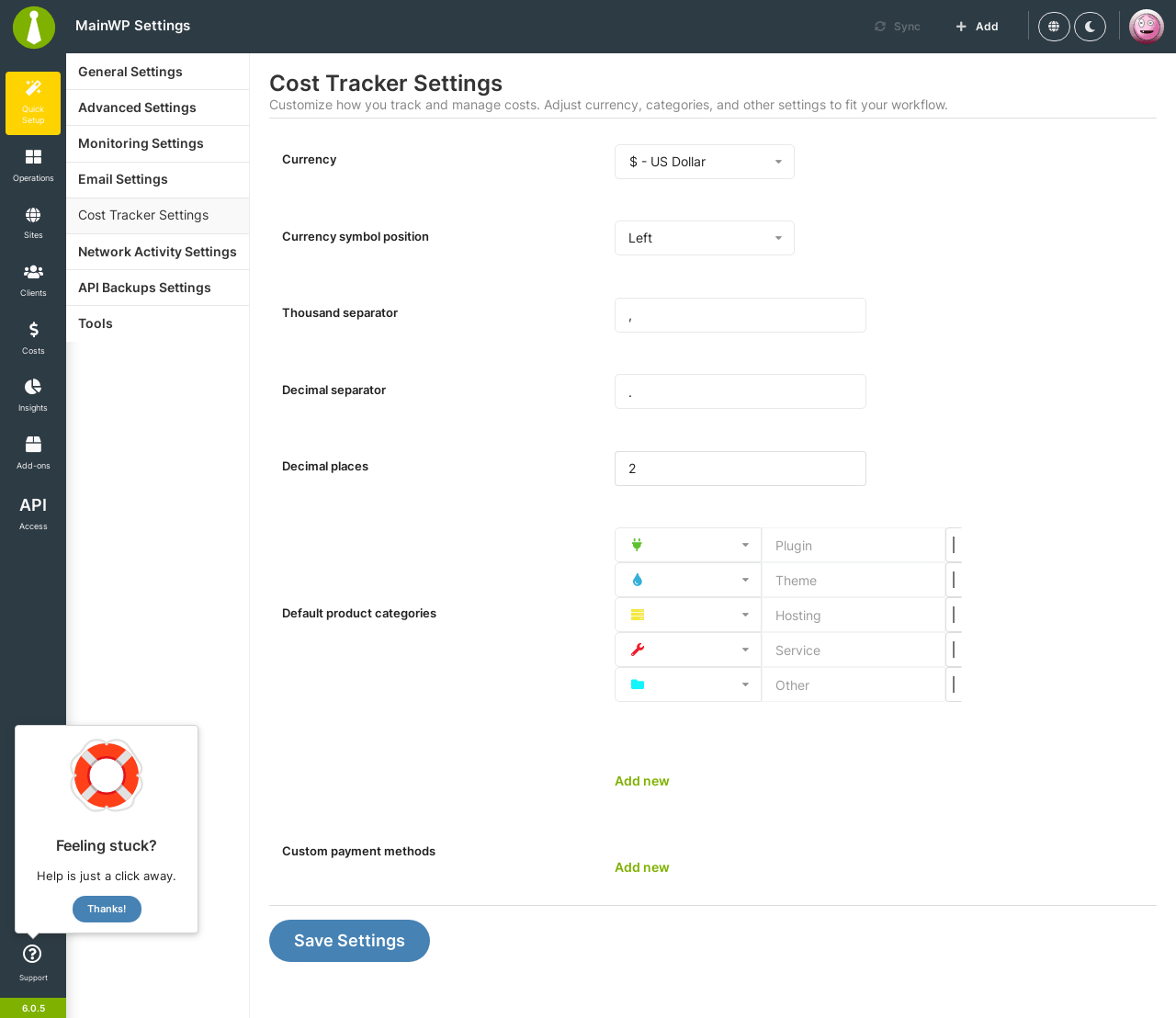The height and width of the screenshot is (1018, 1176).
Task: Click the Sync button in header
Action: (898, 27)
